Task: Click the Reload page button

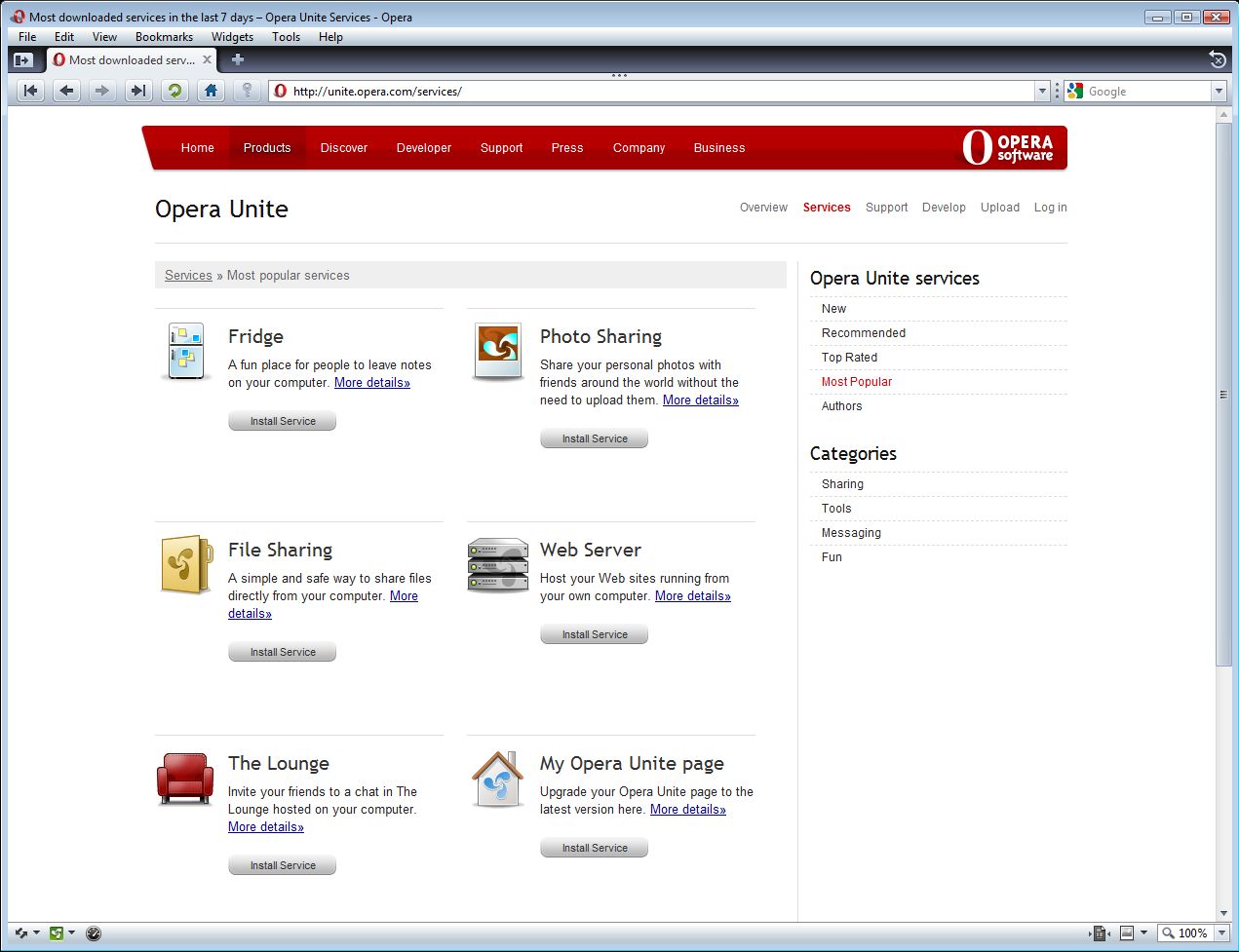Action: (x=174, y=91)
